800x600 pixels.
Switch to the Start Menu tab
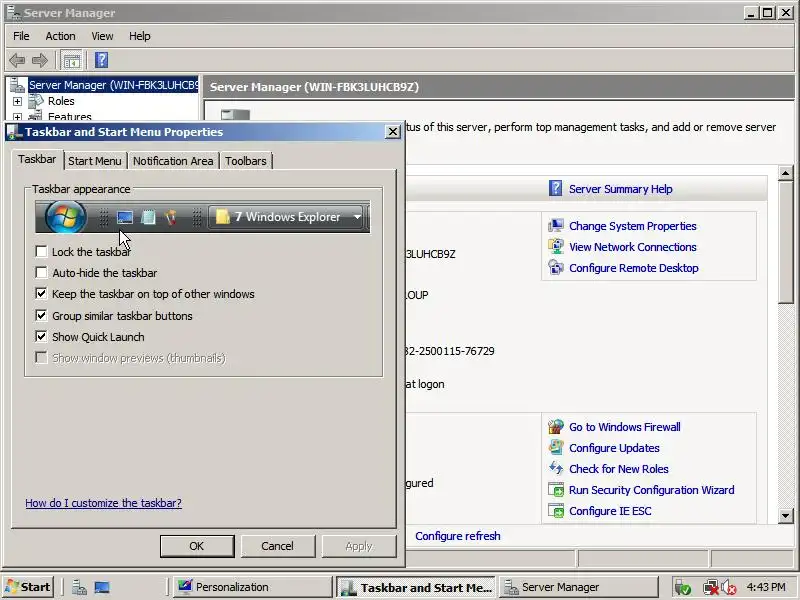point(95,161)
